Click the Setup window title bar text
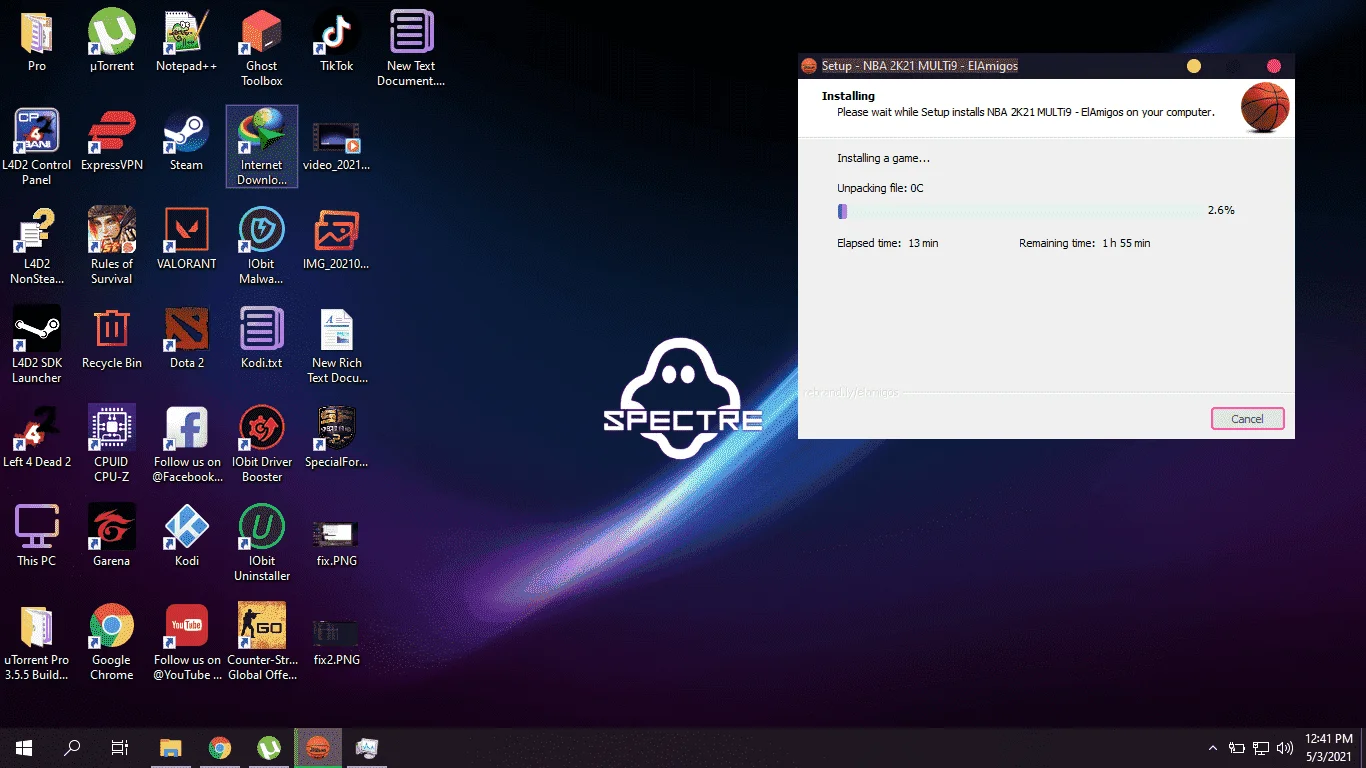 [920, 66]
